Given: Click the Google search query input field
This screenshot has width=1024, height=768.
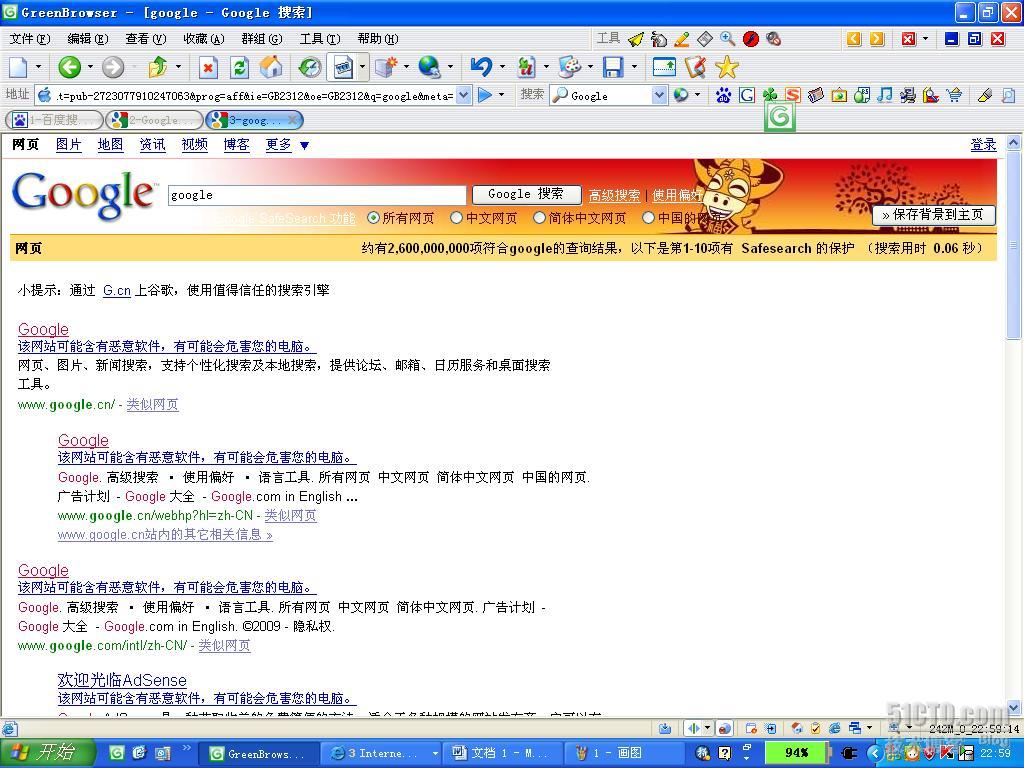Looking at the screenshot, I should [x=317, y=195].
